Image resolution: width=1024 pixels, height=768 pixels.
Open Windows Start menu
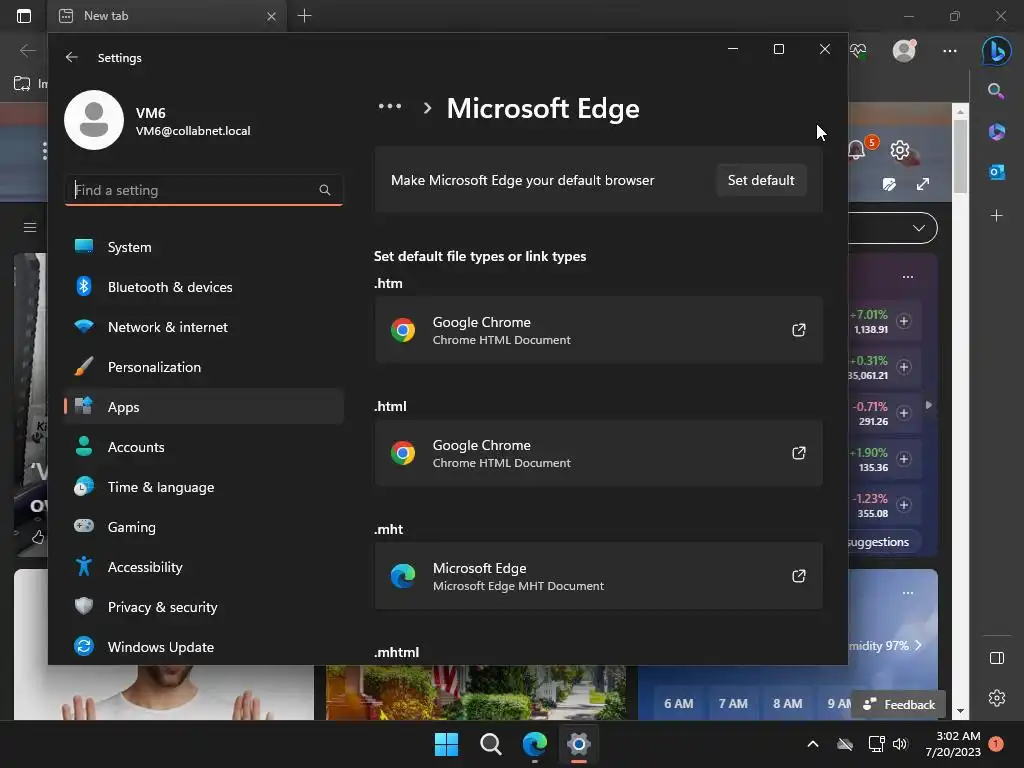coord(447,744)
